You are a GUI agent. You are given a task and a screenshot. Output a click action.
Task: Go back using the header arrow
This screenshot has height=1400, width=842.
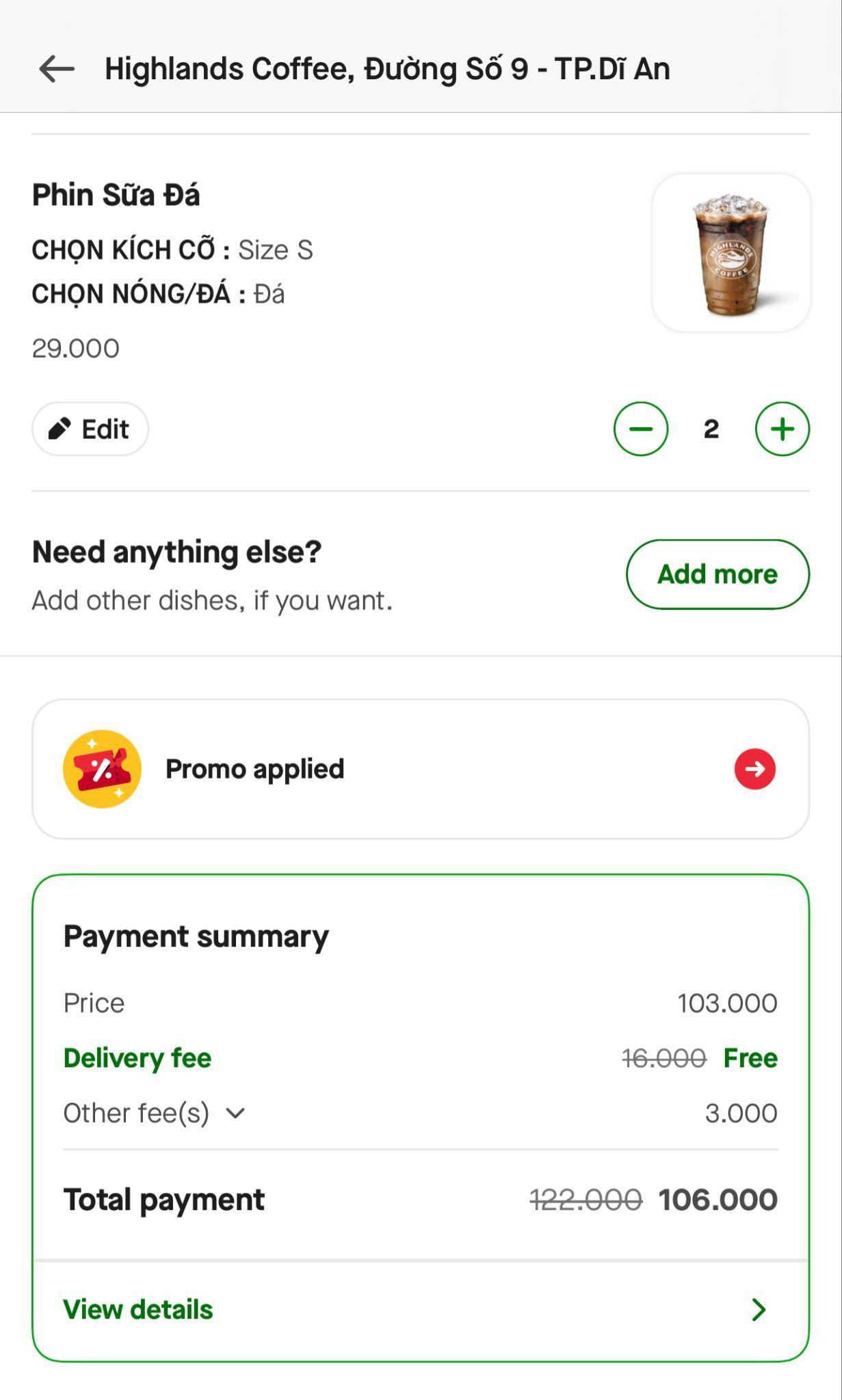(57, 68)
